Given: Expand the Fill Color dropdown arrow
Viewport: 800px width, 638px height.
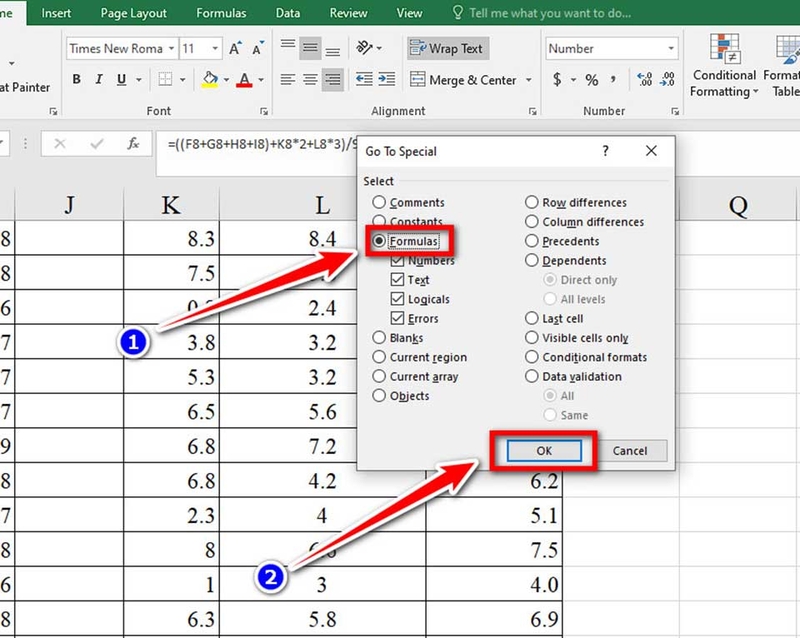Looking at the screenshot, I should coord(226,80).
